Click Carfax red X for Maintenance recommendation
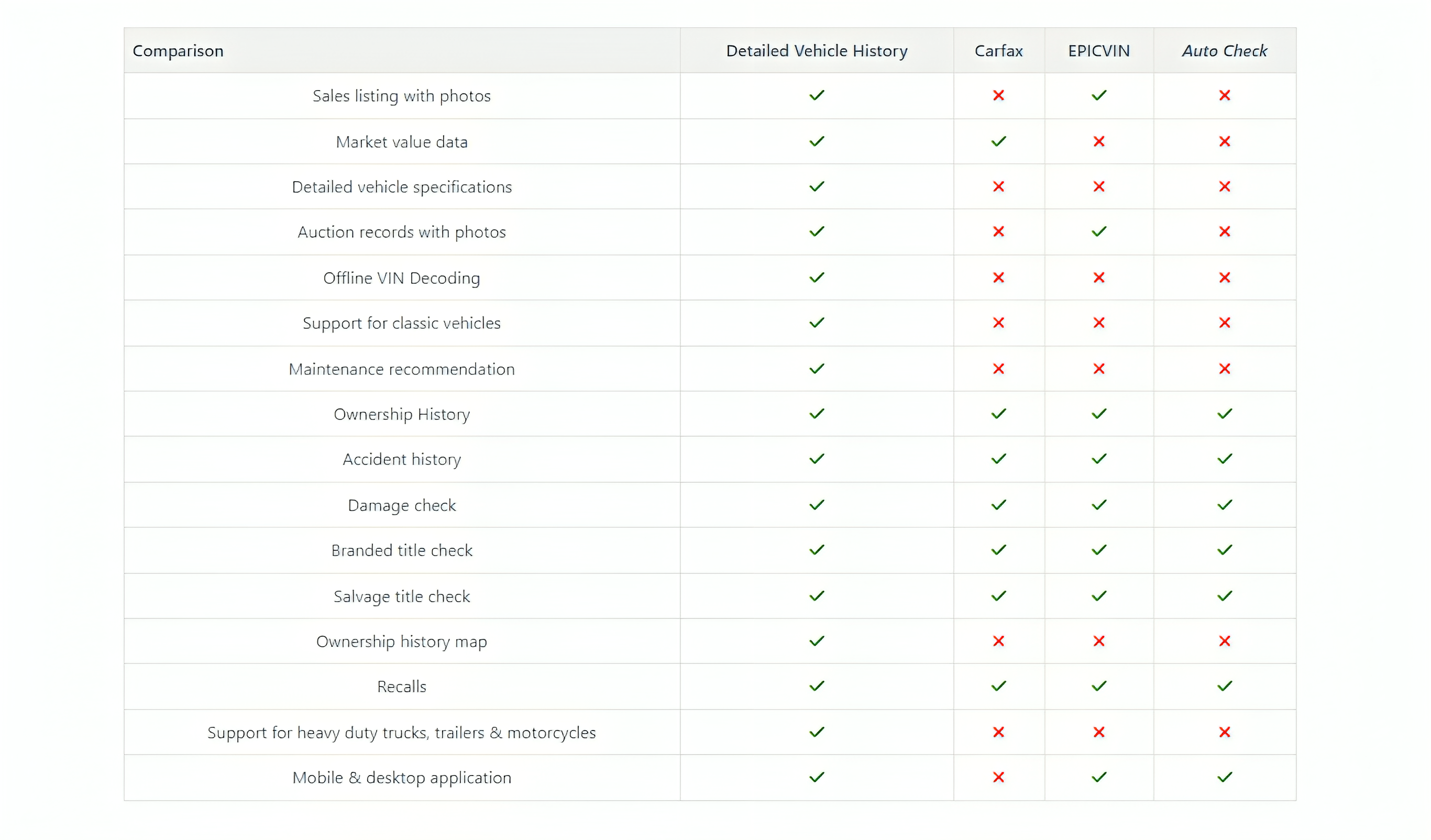The width and height of the screenshot is (1431, 840). [998, 369]
